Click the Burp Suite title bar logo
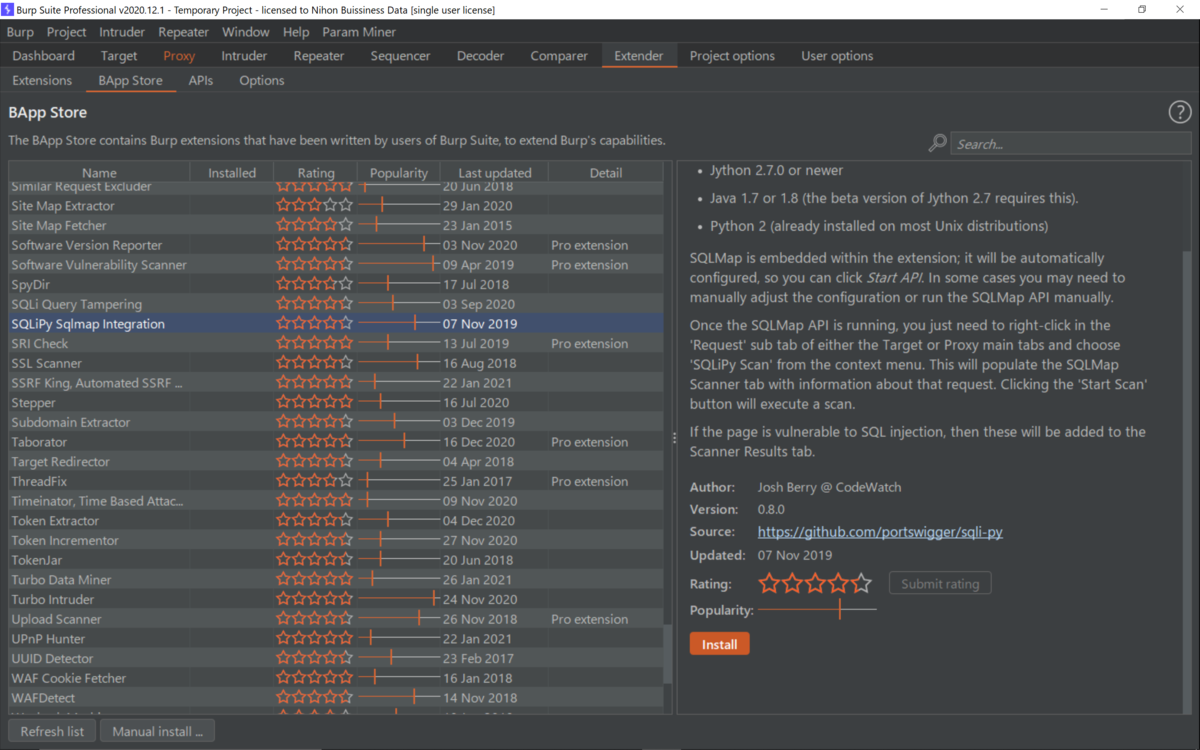 tap(8, 9)
